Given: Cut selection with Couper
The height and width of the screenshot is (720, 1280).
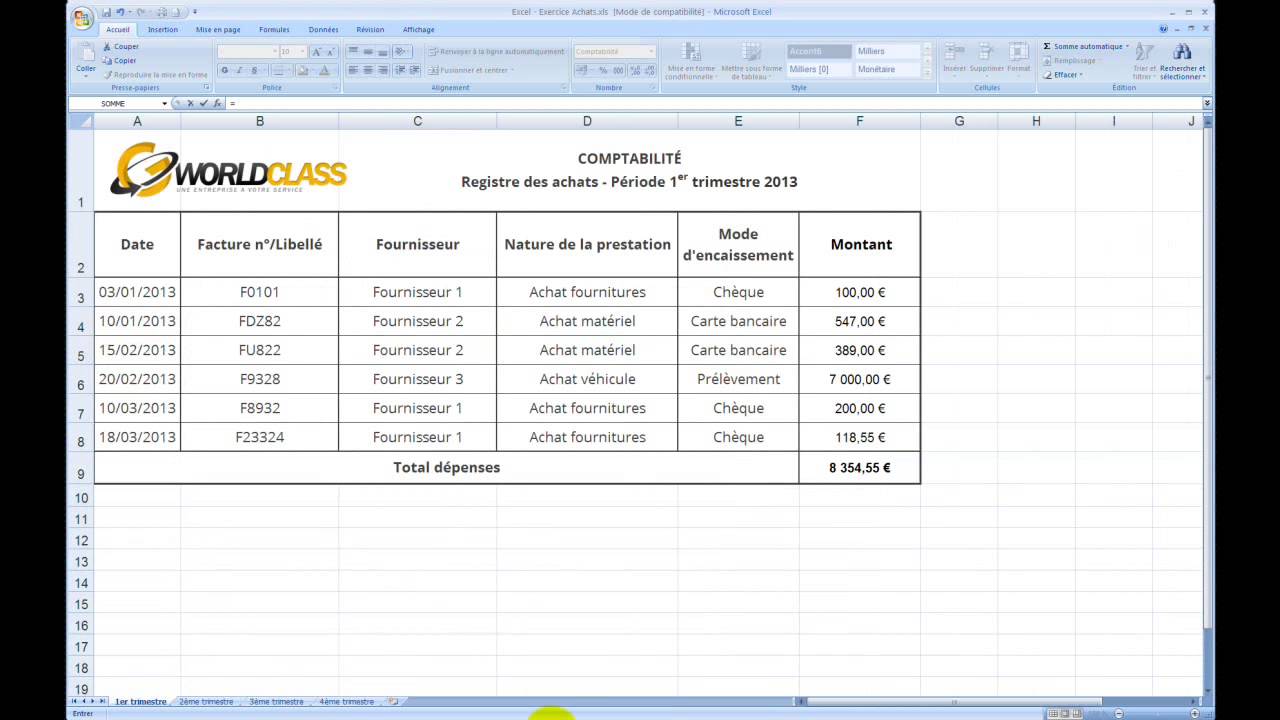Looking at the screenshot, I should (120, 46).
